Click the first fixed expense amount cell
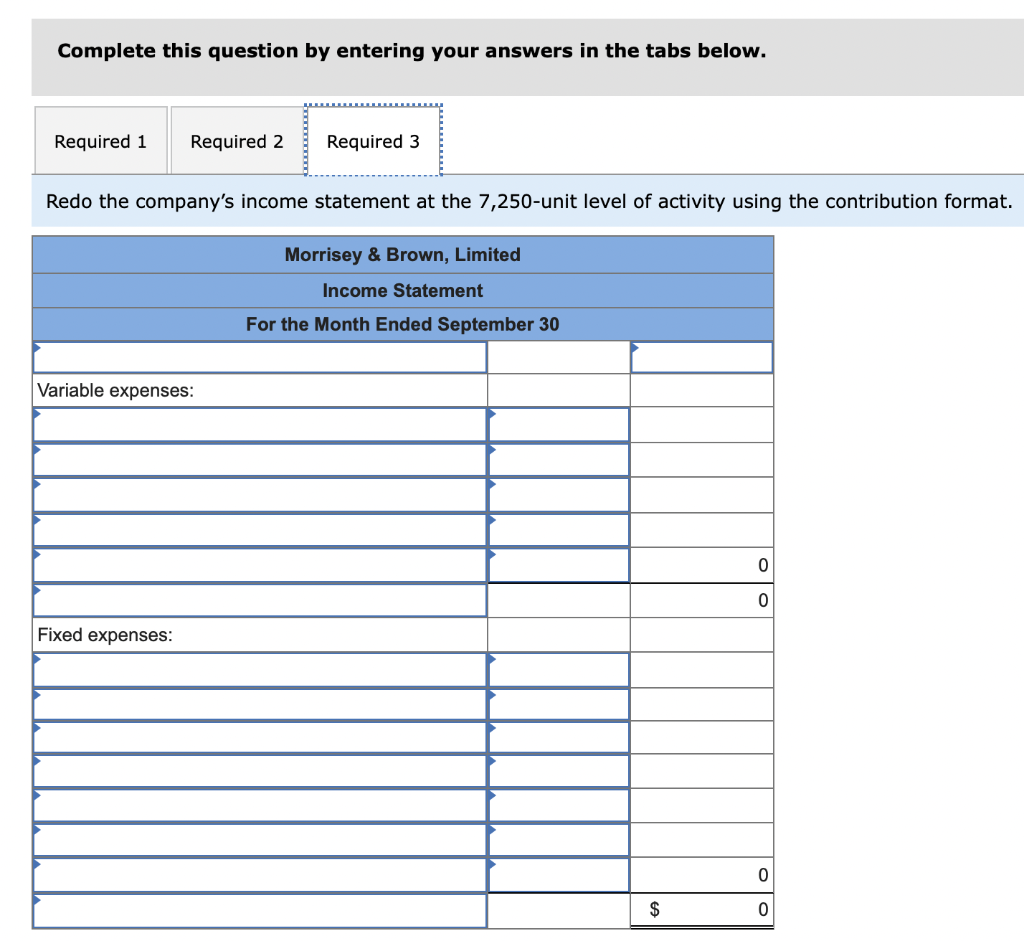 pos(558,669)
